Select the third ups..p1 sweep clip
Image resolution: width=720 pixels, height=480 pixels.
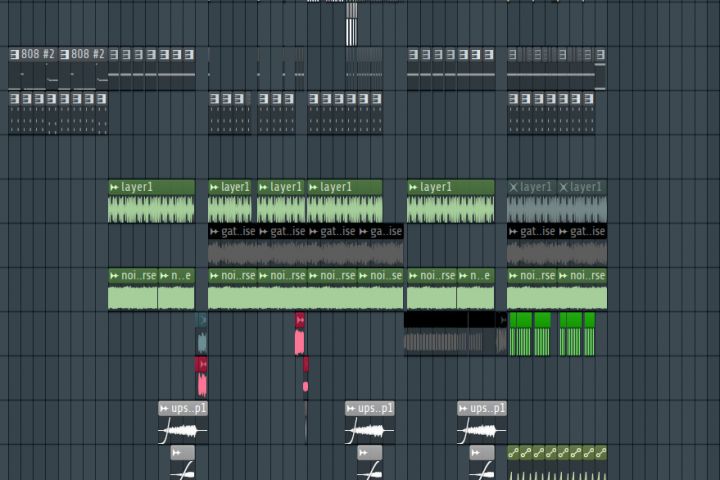(x=482, y=422)
